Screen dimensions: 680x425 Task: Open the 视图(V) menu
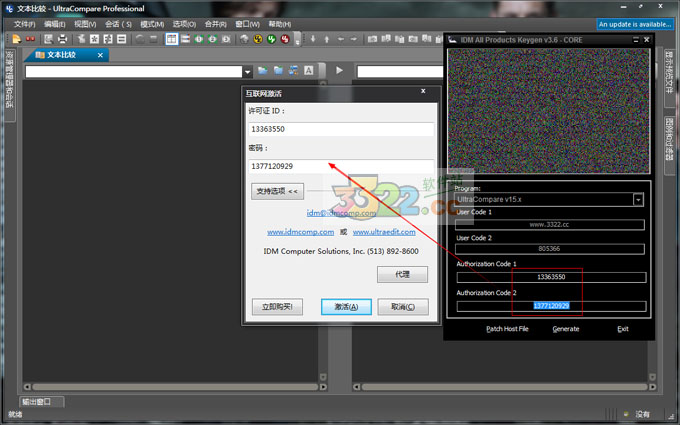click(85, 24)
